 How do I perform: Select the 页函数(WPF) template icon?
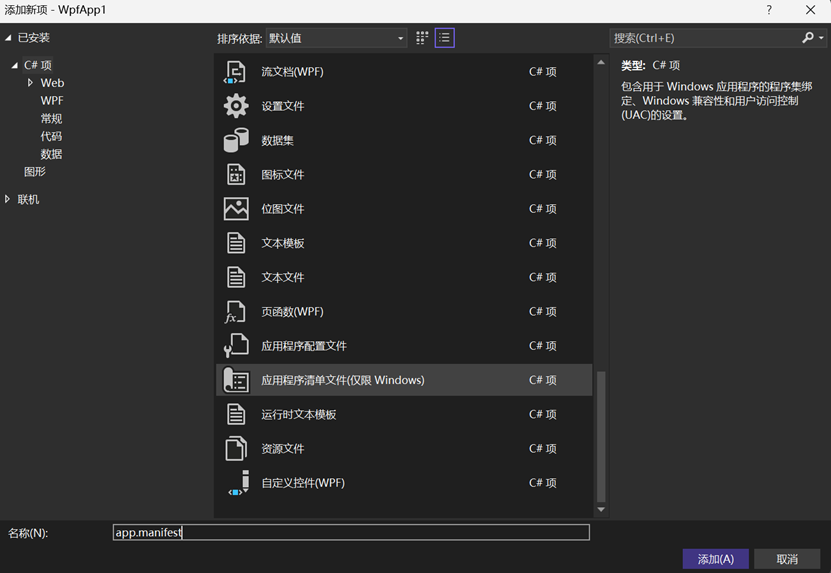coord(235,312)
